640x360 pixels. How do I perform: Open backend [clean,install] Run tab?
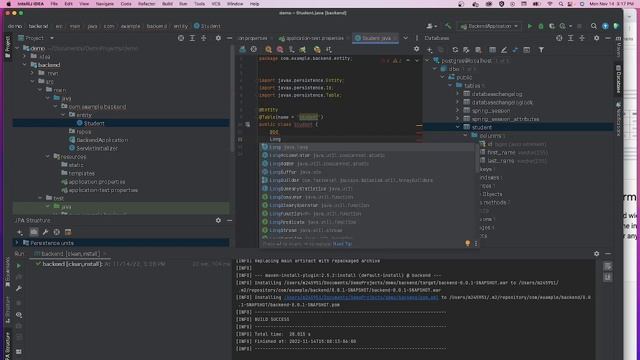pos(70,254)
